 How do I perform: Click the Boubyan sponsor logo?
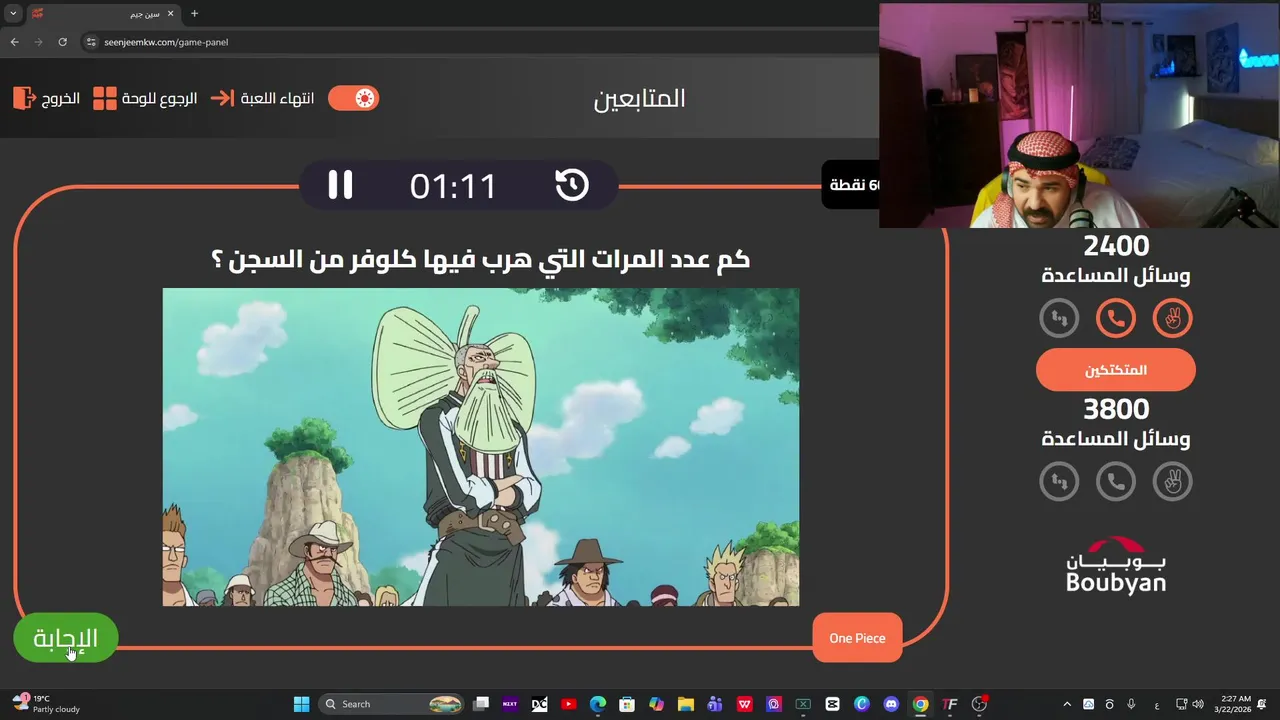tap(1116, 565)
